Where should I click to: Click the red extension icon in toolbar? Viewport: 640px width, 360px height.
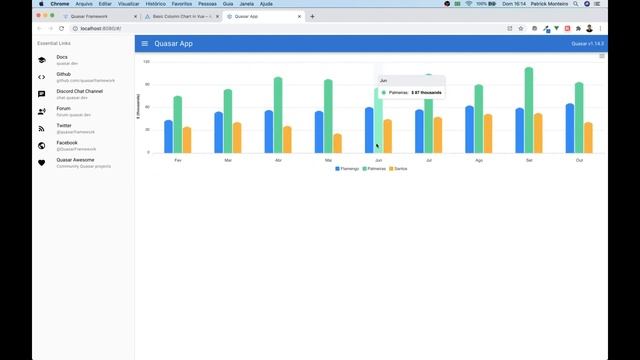click(567, 29)
